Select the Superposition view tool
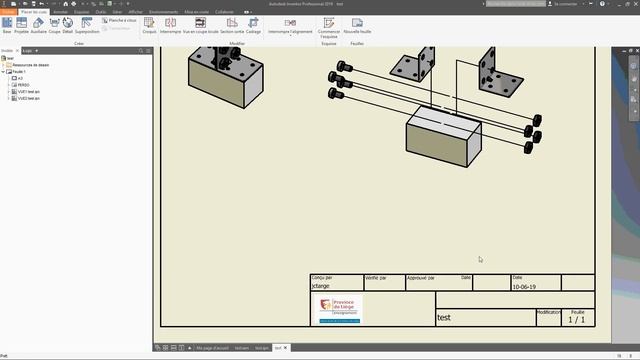Viewport: 640px width, 360px height. [87, 25]
